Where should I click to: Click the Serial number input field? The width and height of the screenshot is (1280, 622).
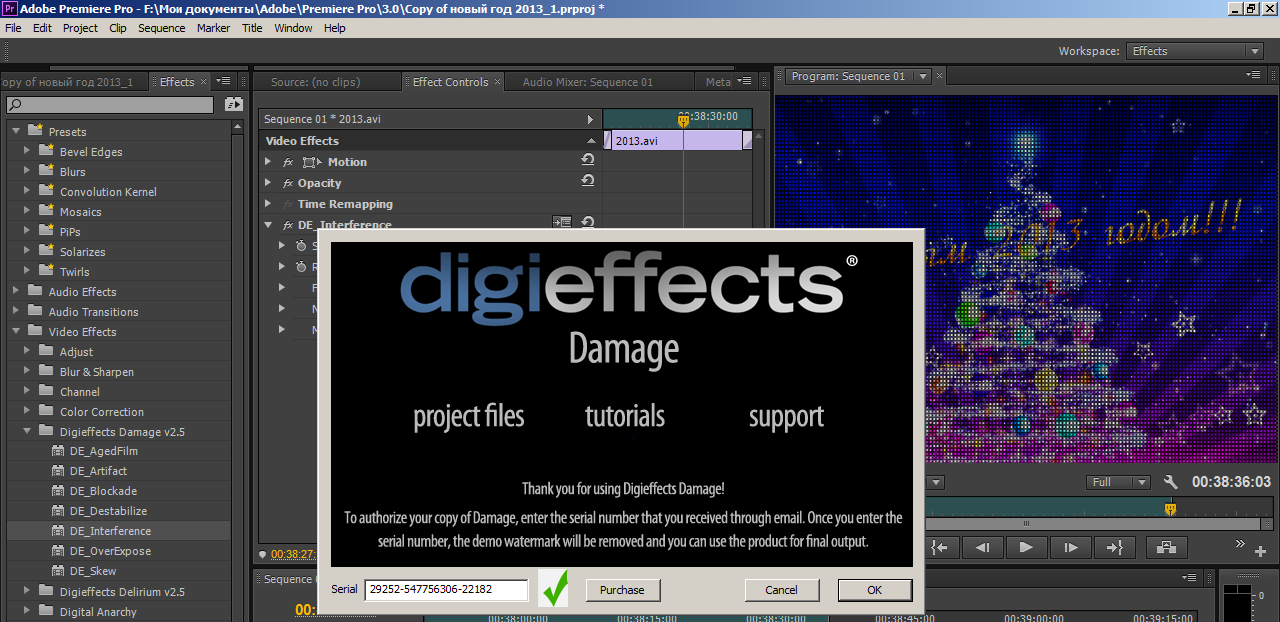coord(446,590)
